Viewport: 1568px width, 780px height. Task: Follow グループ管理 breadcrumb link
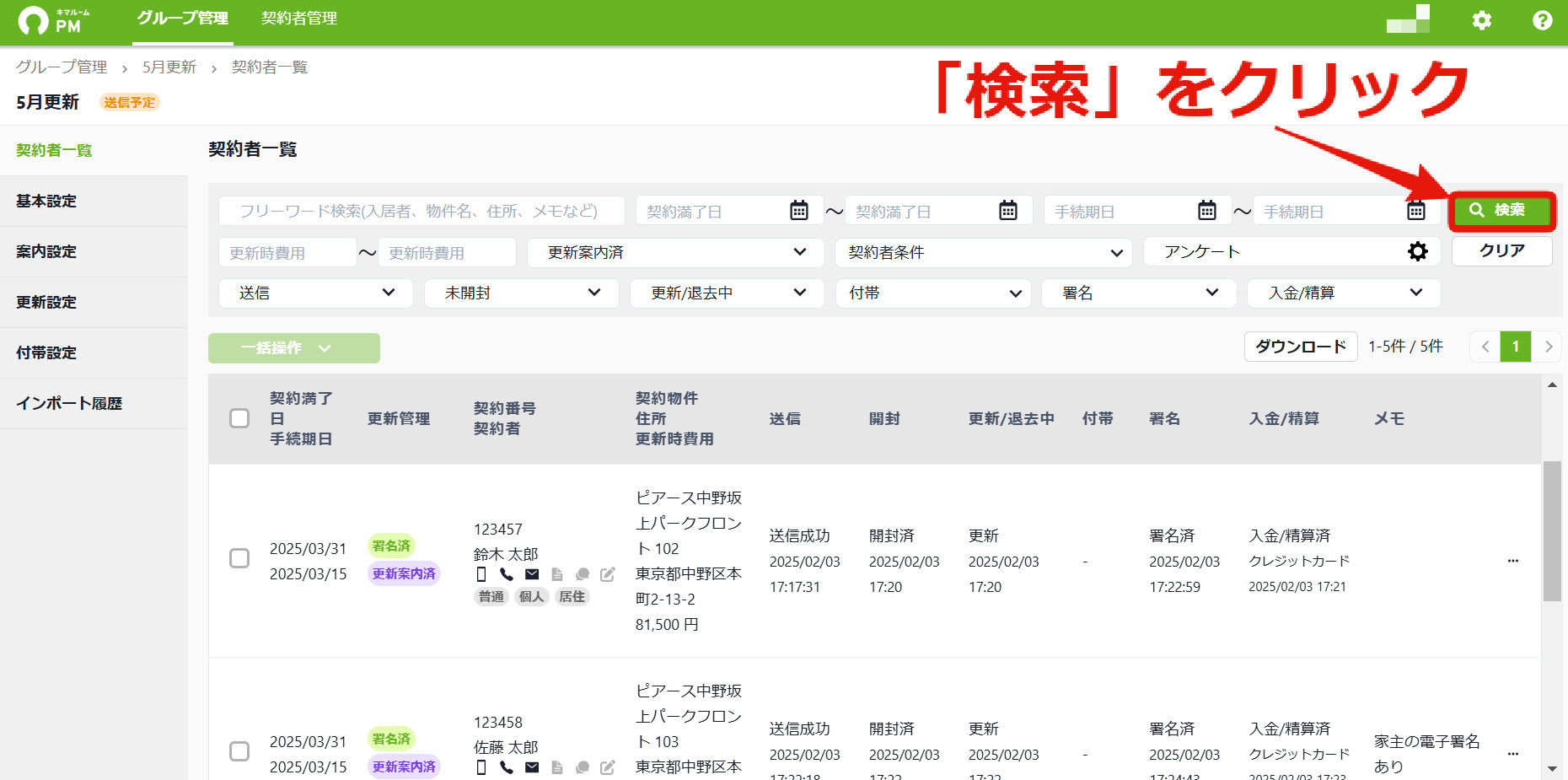point(62,67)
